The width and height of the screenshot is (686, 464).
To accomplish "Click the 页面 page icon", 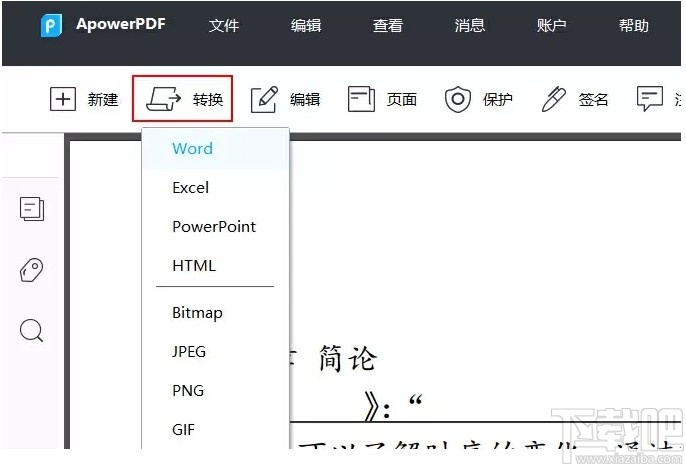I will click(361, 99).
